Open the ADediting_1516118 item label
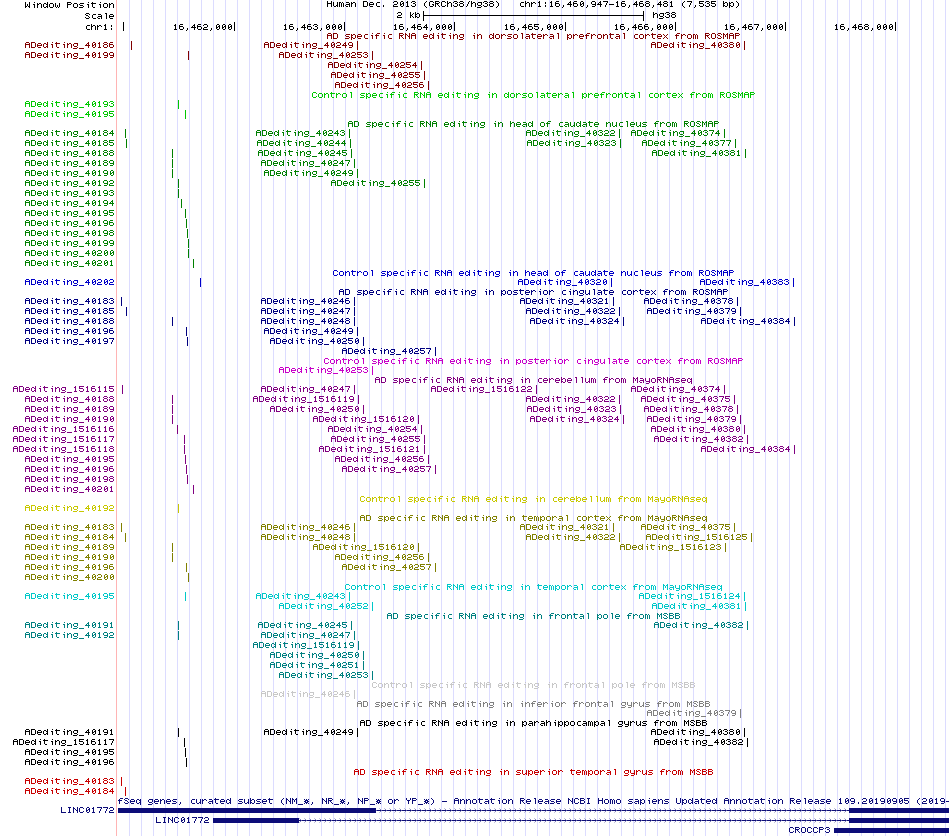 click(63, 450)
